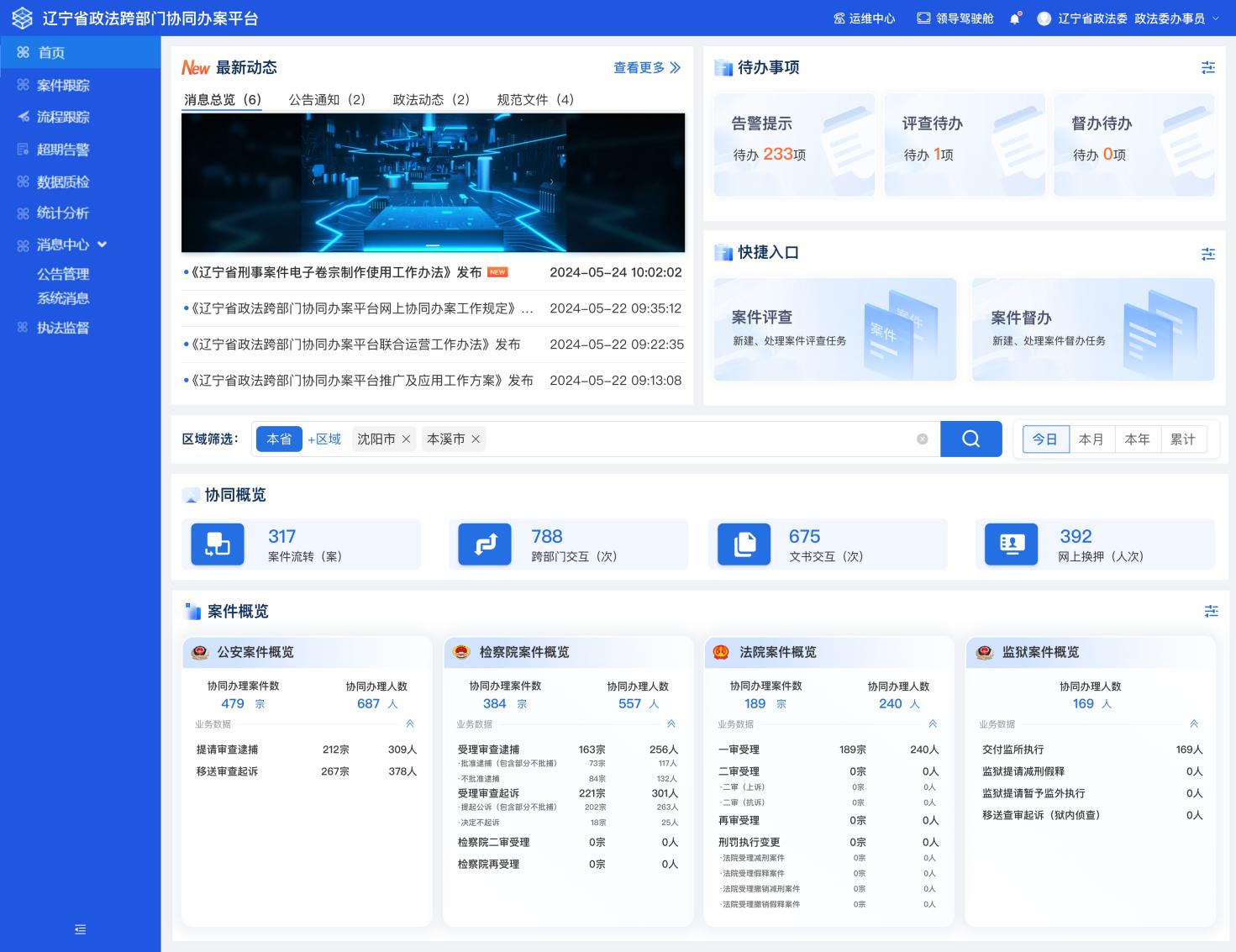
Task: Open settings icon for 案件概览 section
Action: (x=1211, y=611)
